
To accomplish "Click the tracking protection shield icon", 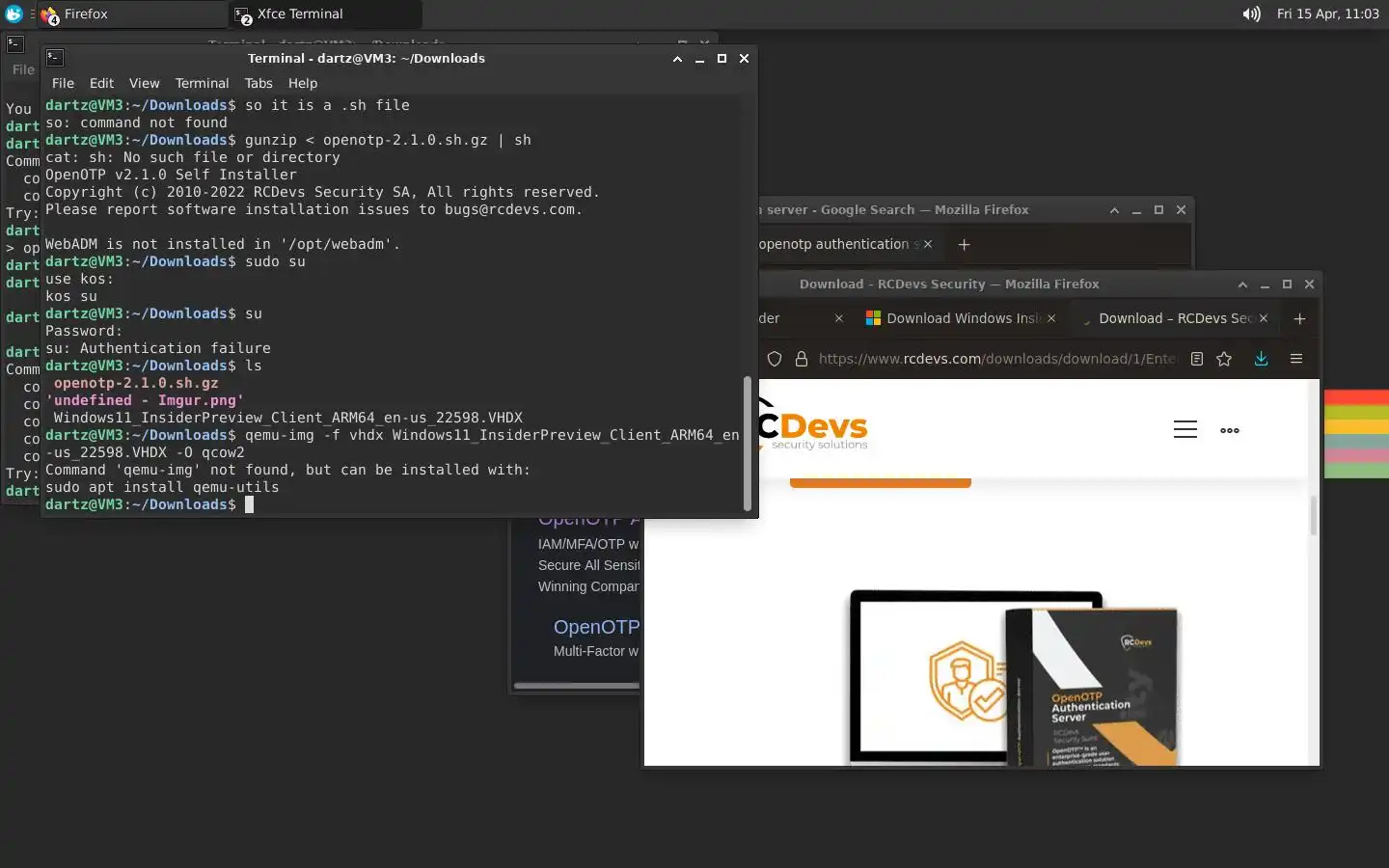I will [x=774, y=359].
